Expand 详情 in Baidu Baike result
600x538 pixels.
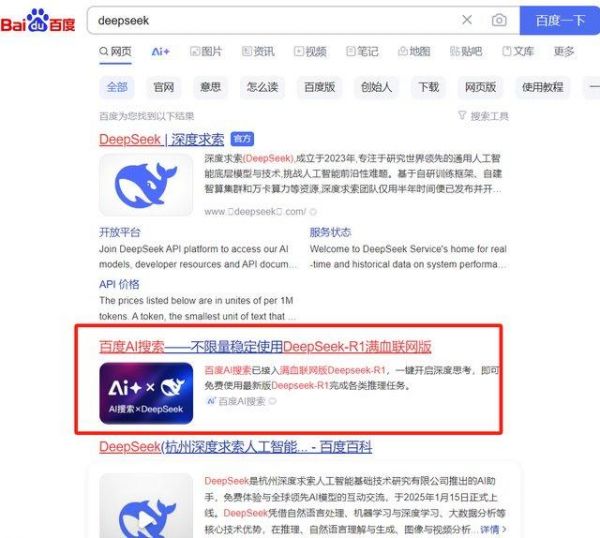point(493,529)
